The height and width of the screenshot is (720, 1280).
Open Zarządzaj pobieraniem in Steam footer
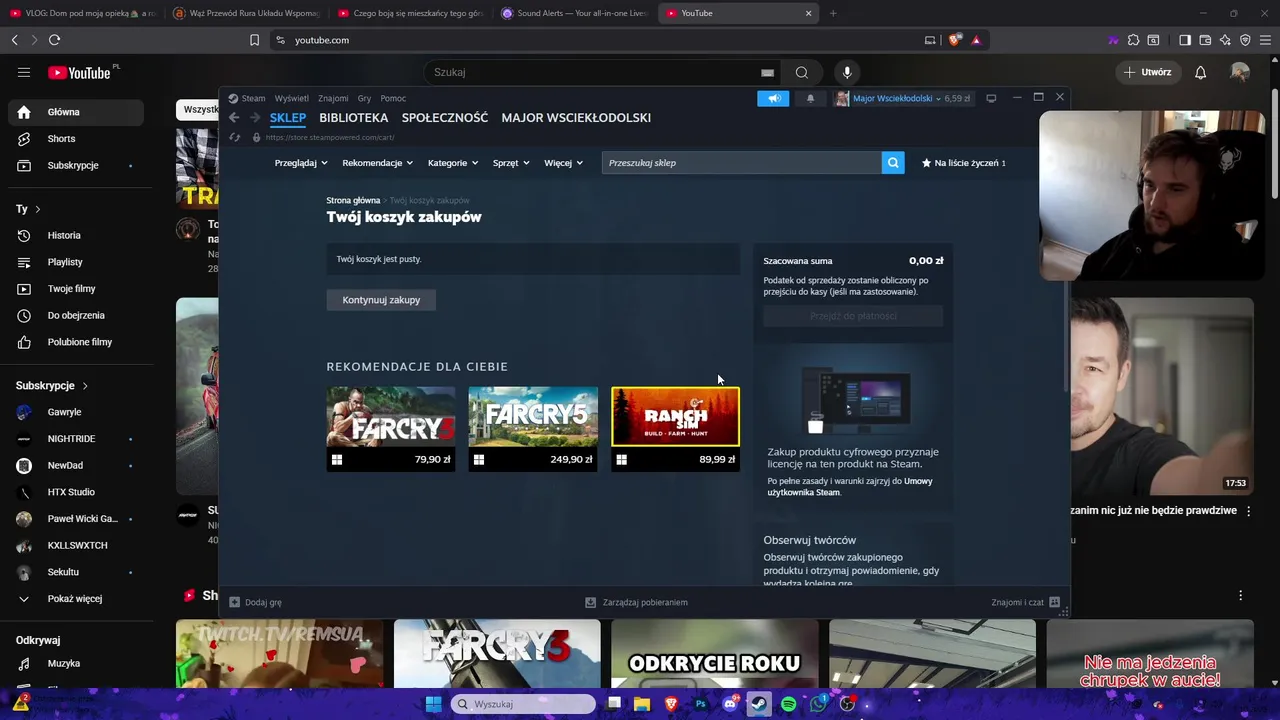(x=637, y=603)
